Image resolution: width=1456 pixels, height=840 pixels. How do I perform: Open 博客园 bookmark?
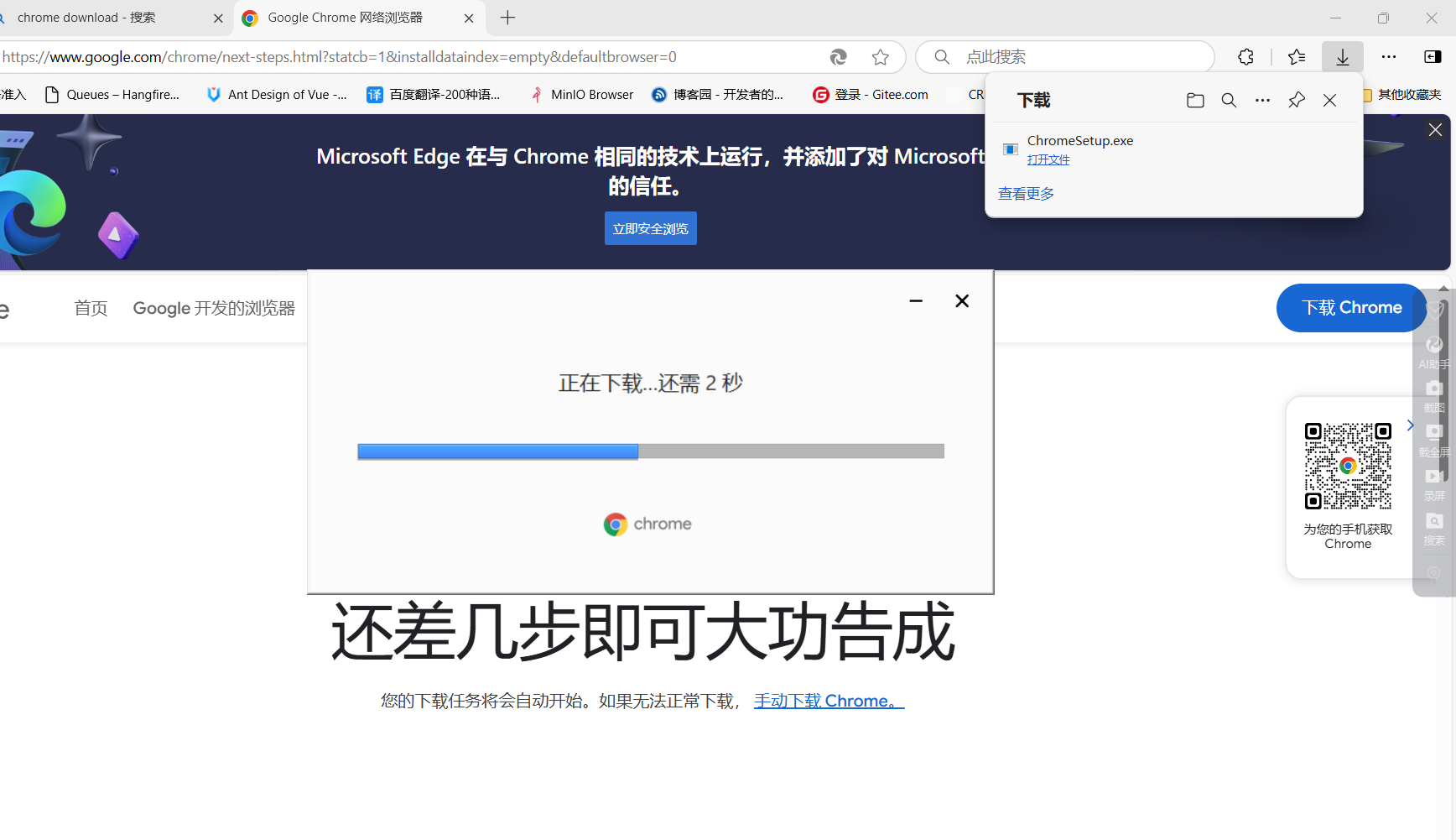(718, 95)
